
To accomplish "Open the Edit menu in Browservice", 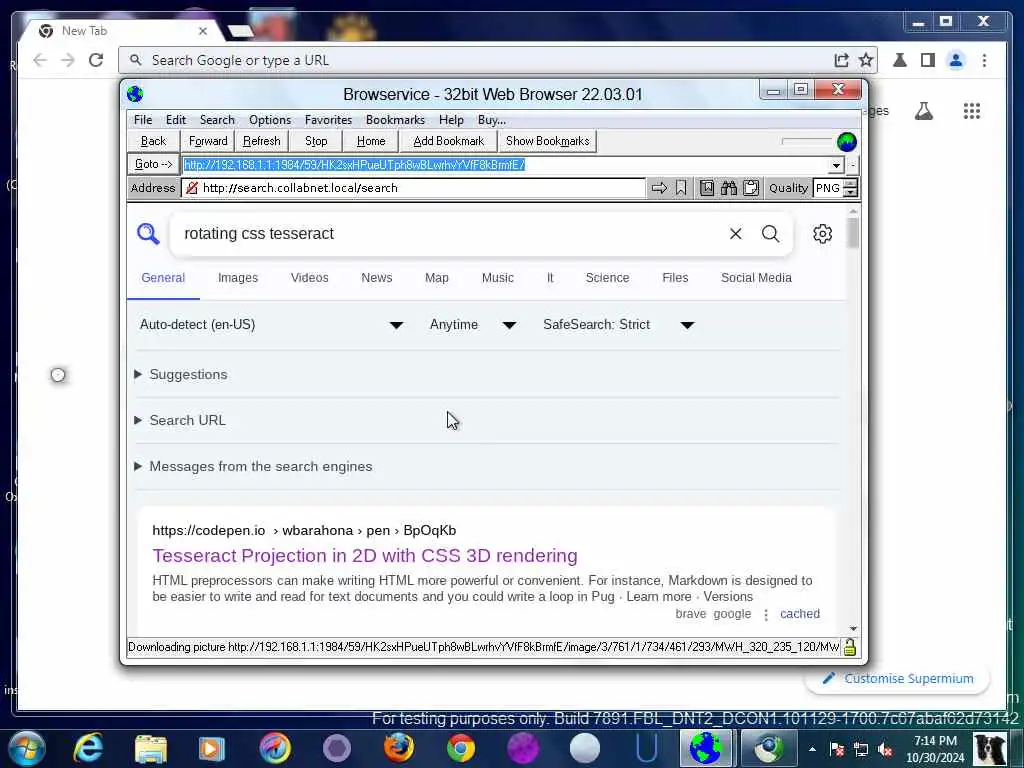I will (x=176, y=120).
